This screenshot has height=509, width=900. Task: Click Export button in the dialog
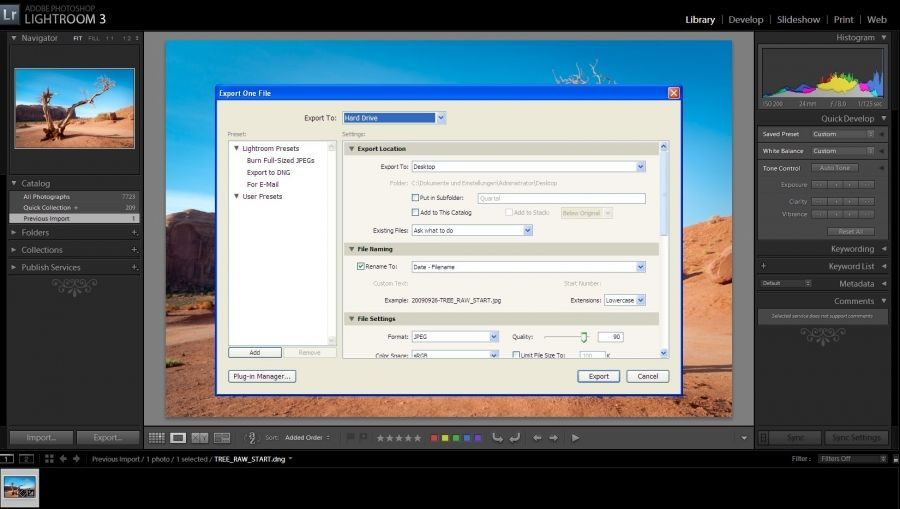click(x=598, y=376)
